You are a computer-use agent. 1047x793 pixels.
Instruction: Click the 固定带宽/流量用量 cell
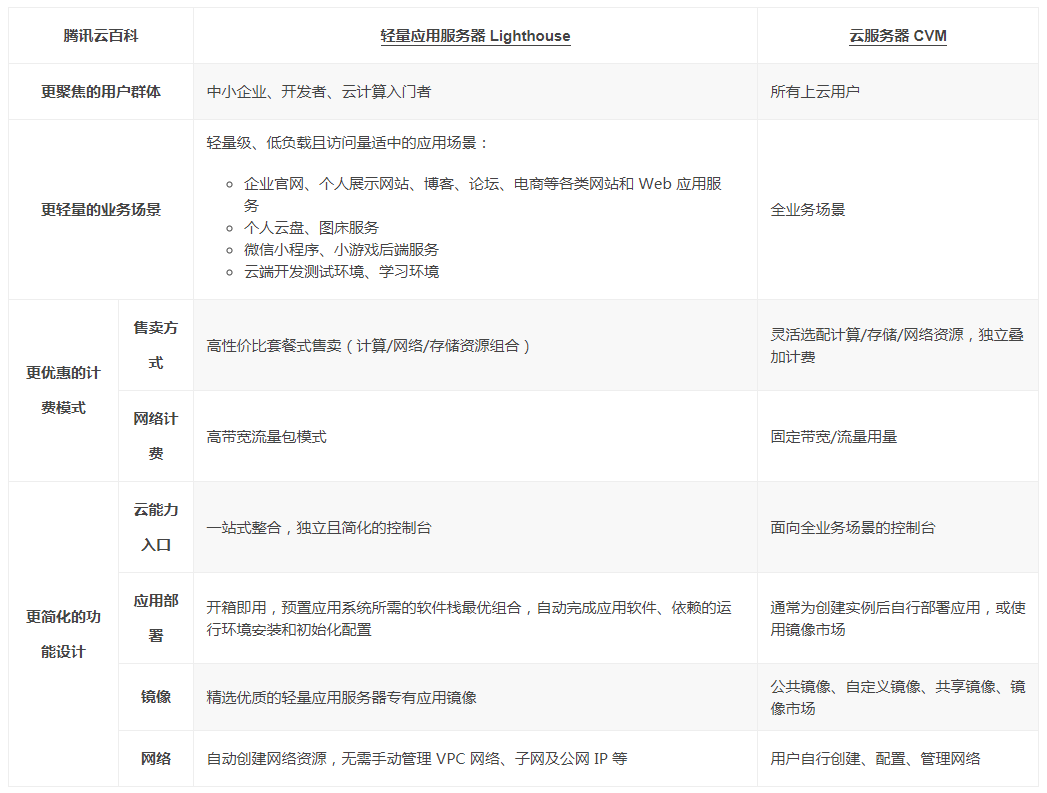tap(897, 436)
